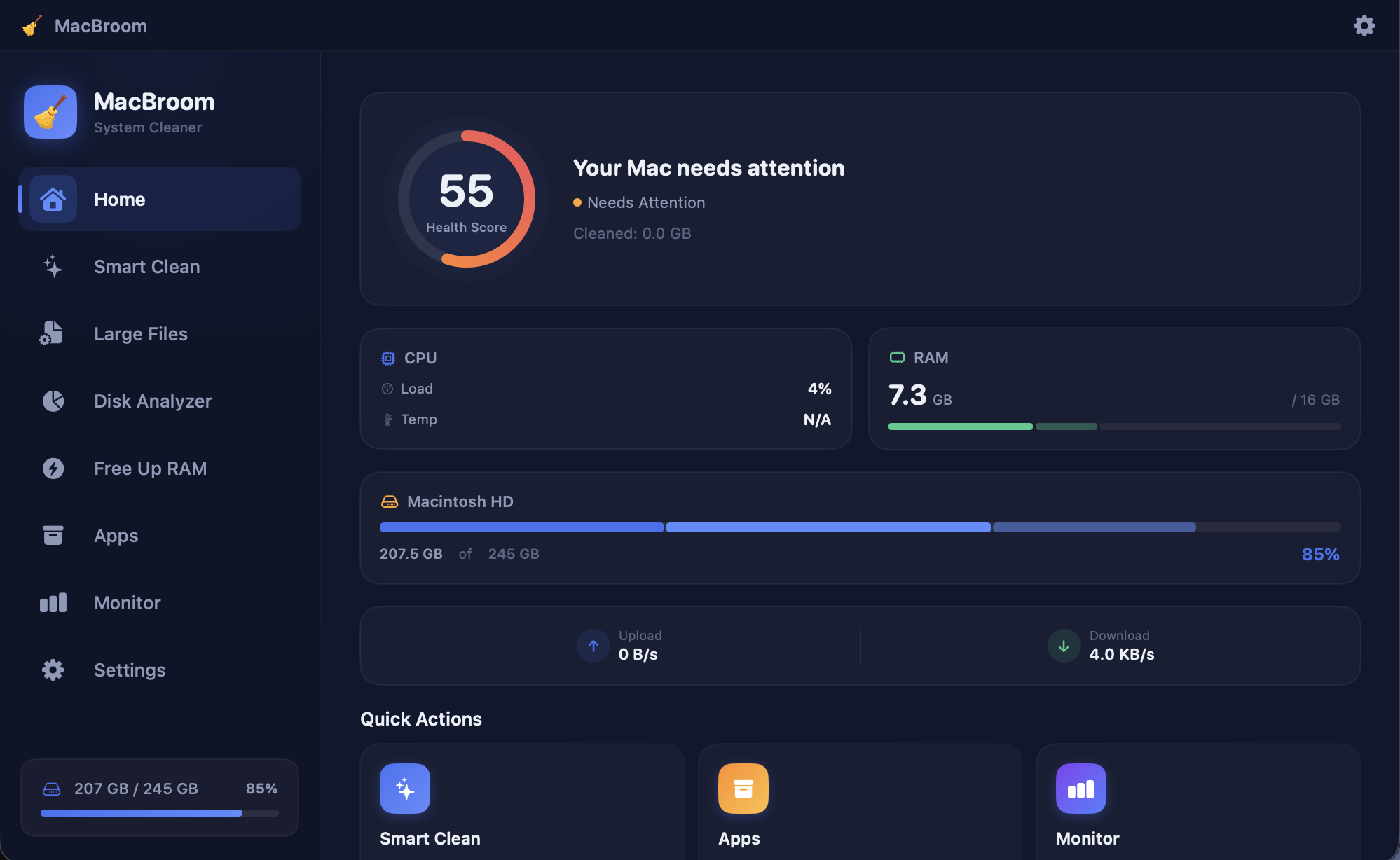Click the "Your Mac needs attention" heading

(x=708, y=168)
